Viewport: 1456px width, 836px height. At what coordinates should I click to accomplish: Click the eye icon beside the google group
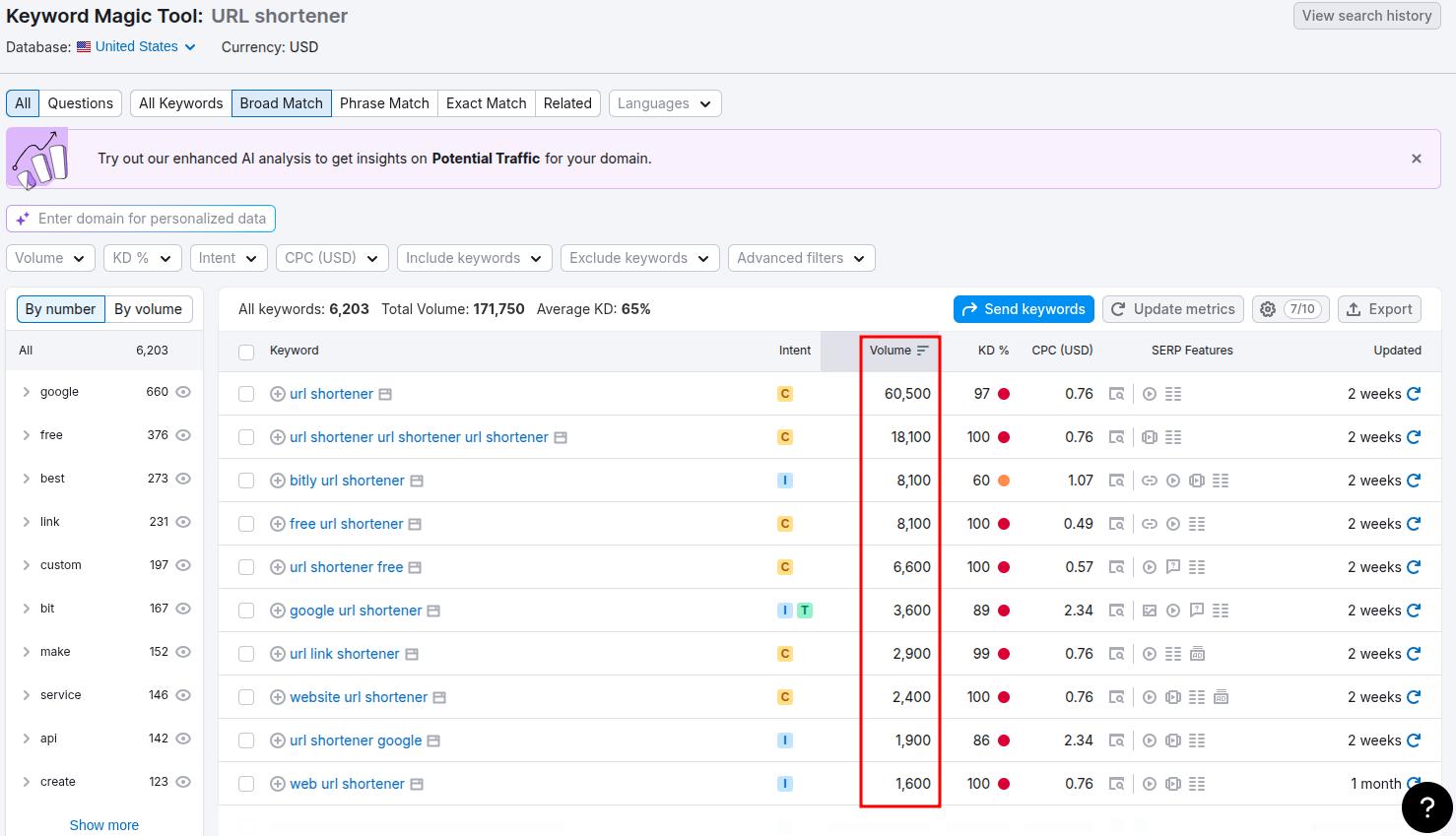pyautogui.click(x=183, y=391)
